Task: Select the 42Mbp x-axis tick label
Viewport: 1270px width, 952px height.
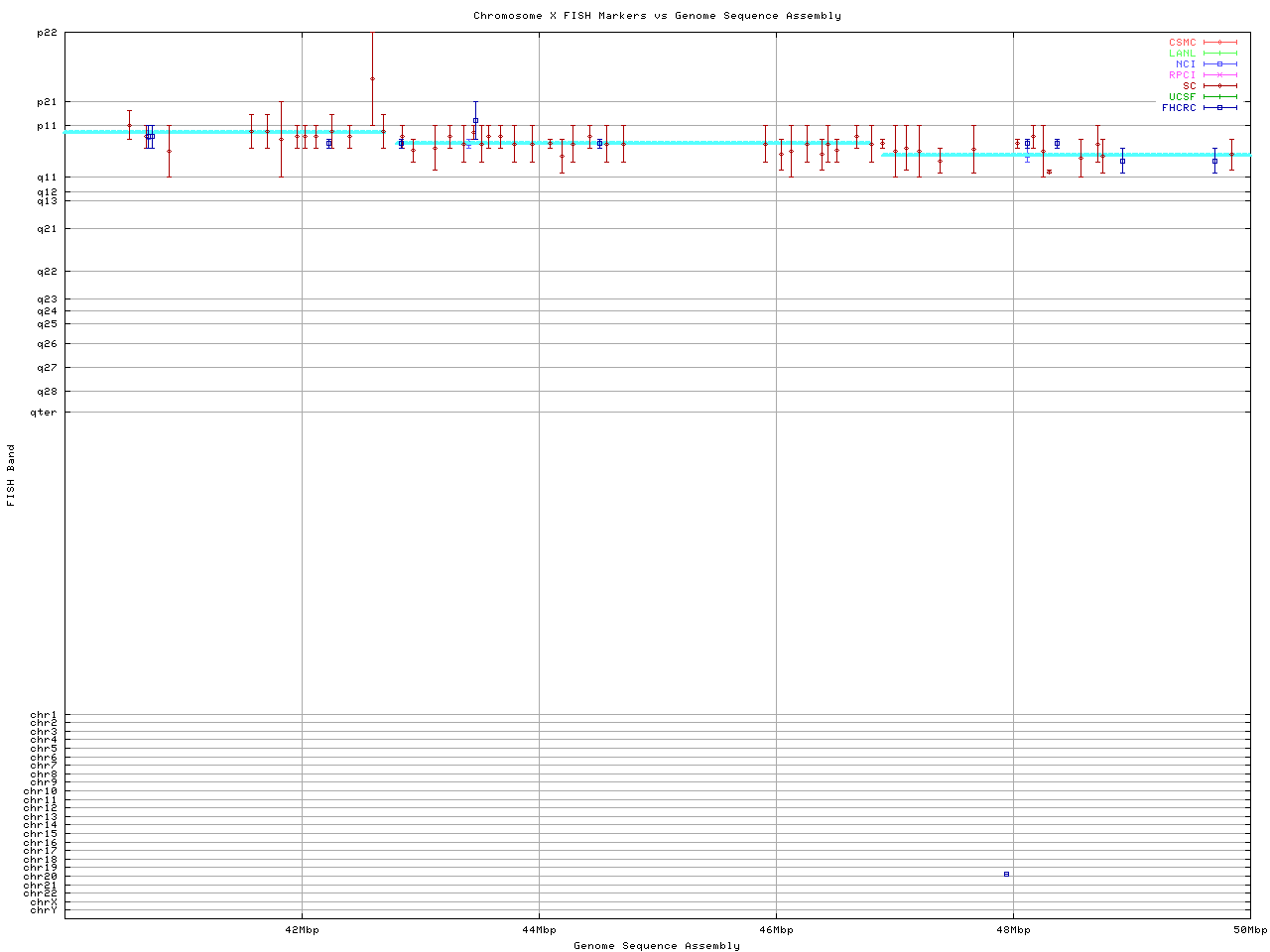Action: tap(302, 930)
